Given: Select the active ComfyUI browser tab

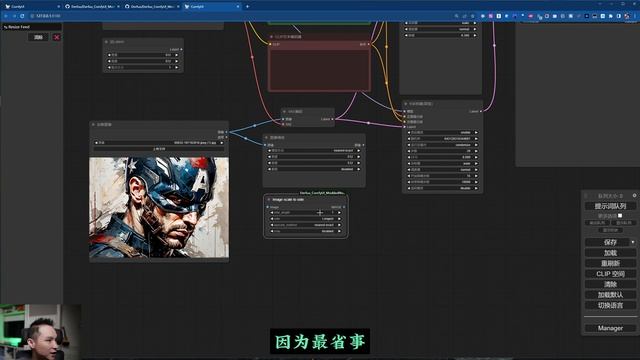Looking at the screenshot, I should [210, 7].
